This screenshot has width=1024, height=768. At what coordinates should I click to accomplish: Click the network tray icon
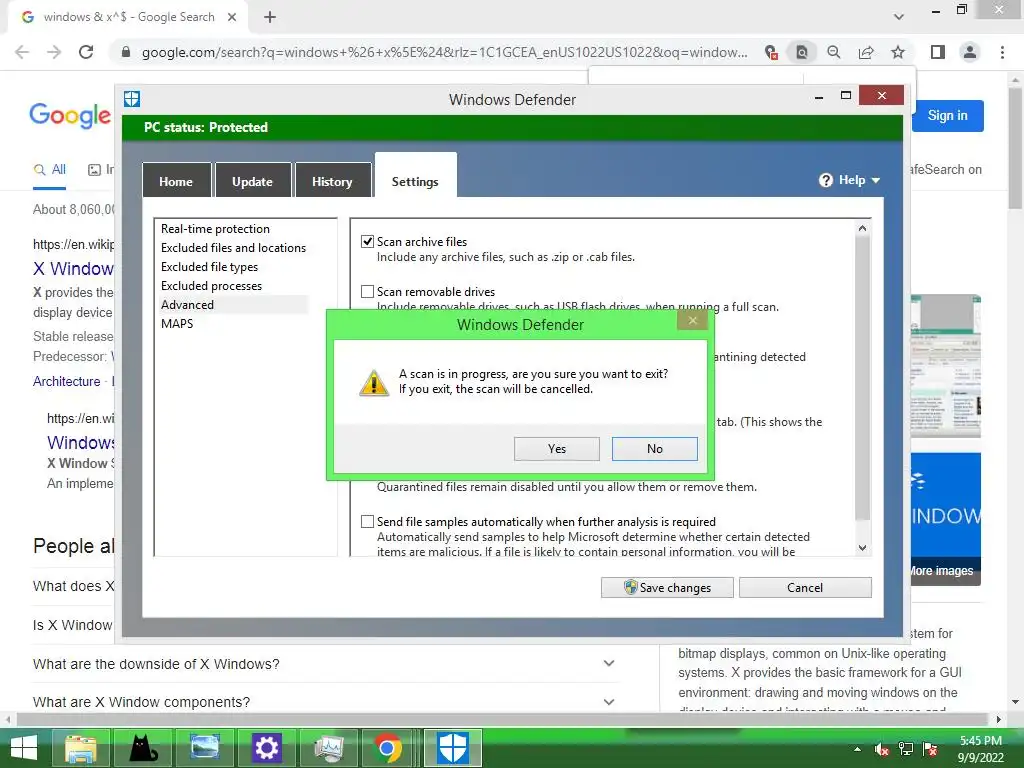tap(906, 749)
